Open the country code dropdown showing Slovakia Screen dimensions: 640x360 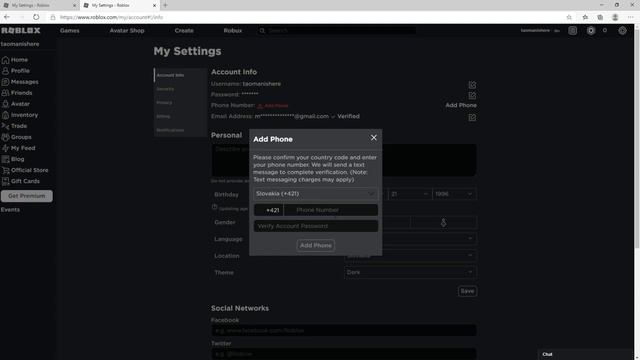[316, 194]
